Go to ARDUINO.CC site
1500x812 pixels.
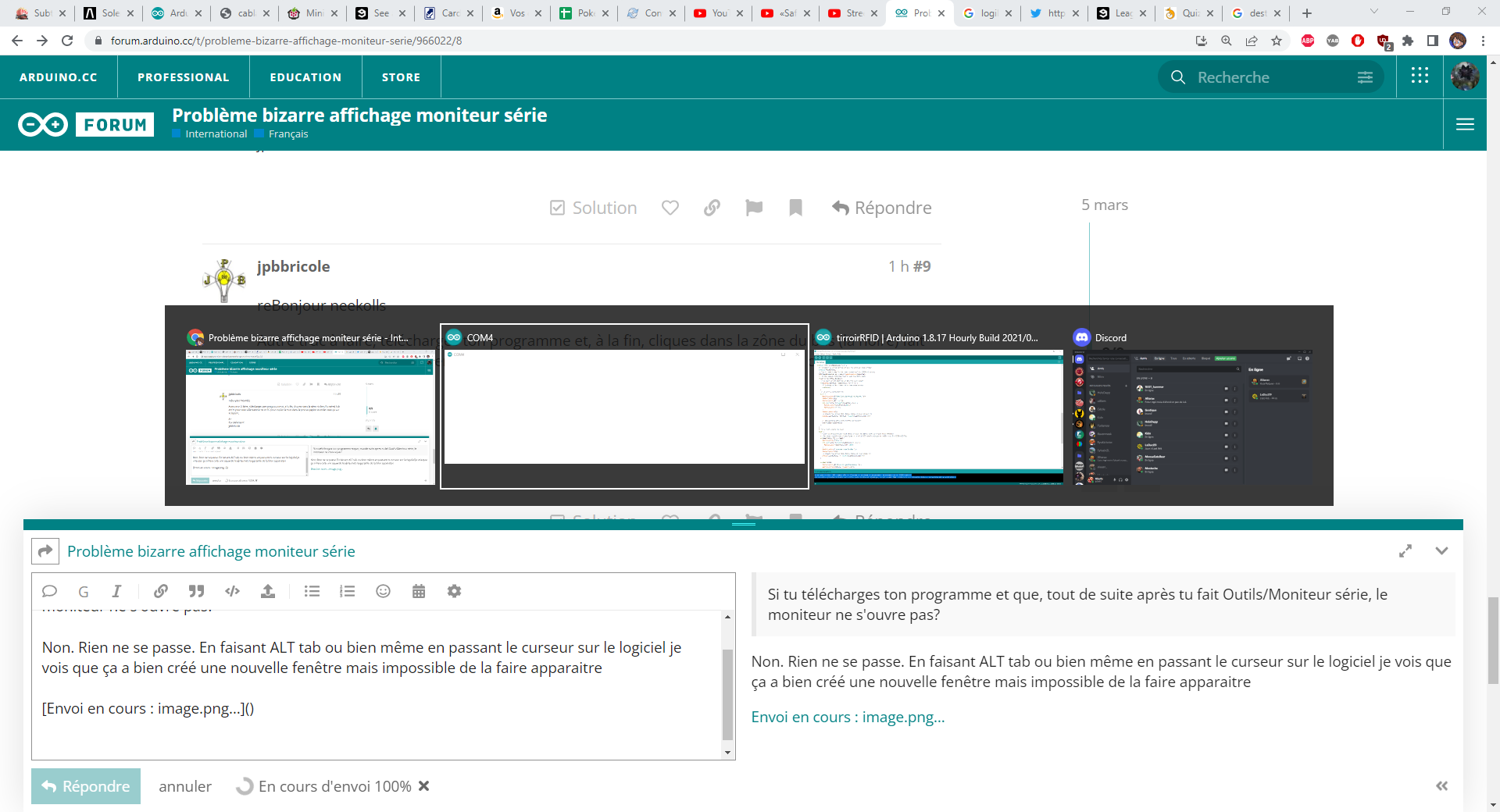click(59, 77)
